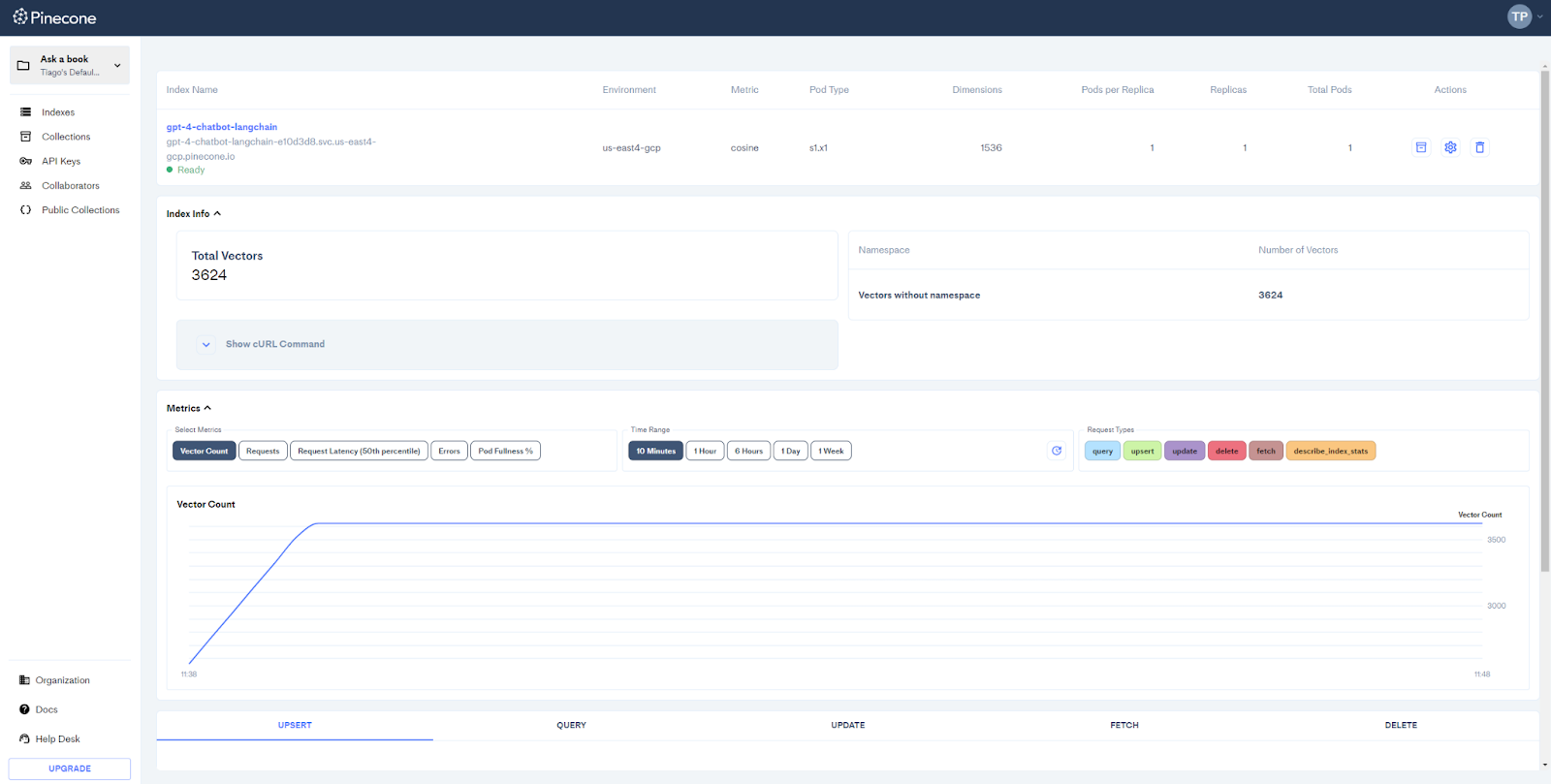The width and height of the screenshot is (1551, 784).
Task: Open index configuration gear icon
Action: click(x=1450, y=147)
